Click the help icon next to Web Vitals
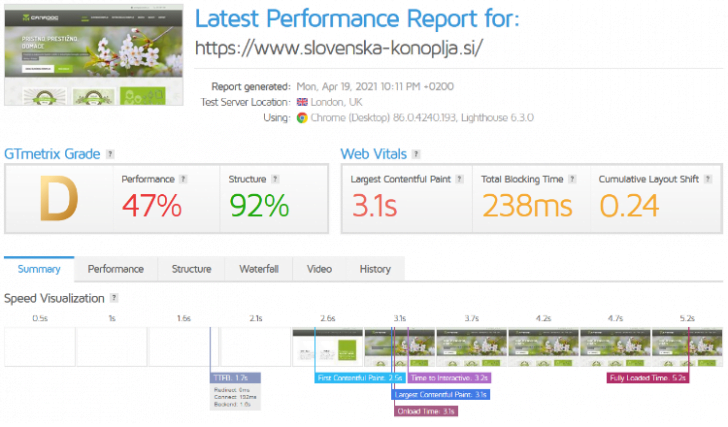The width and height of the screenshot is (728, 427). [x=416, y=154]
